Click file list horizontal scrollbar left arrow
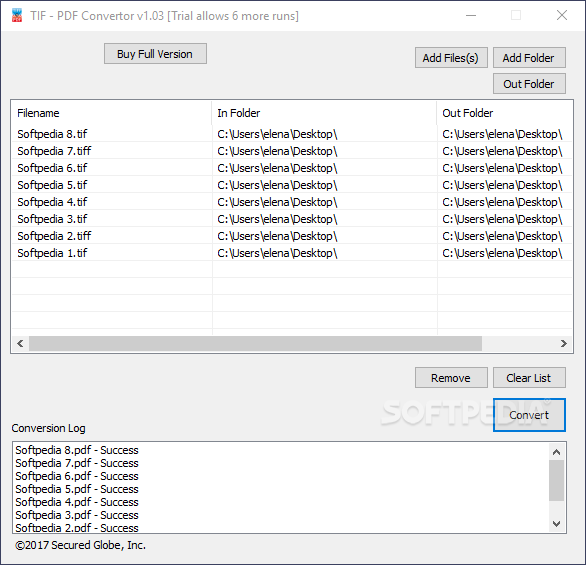This screenshot has width=586, height=565. pyautogui.click(x=20, y=343)
